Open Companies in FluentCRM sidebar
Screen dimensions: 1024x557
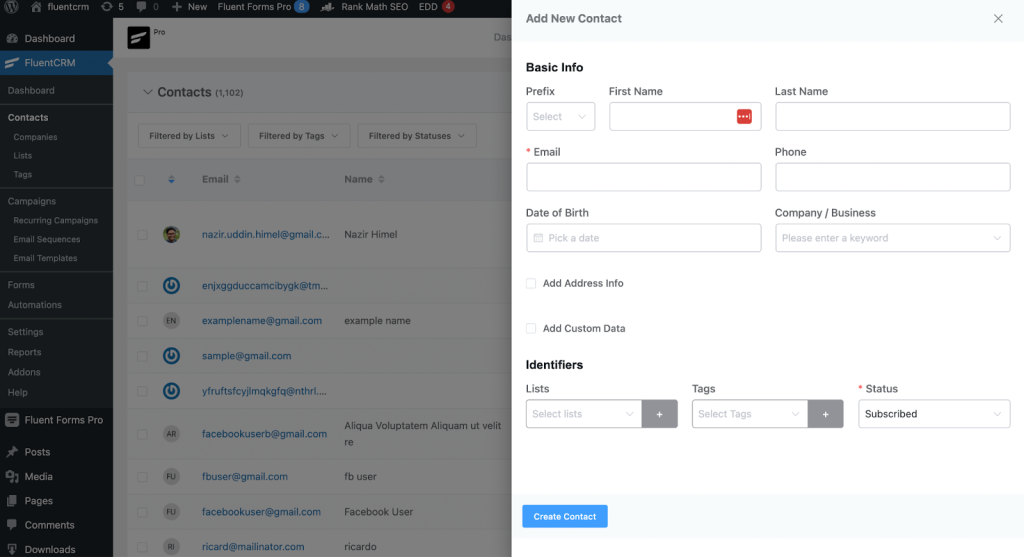[x=35, y=137]
